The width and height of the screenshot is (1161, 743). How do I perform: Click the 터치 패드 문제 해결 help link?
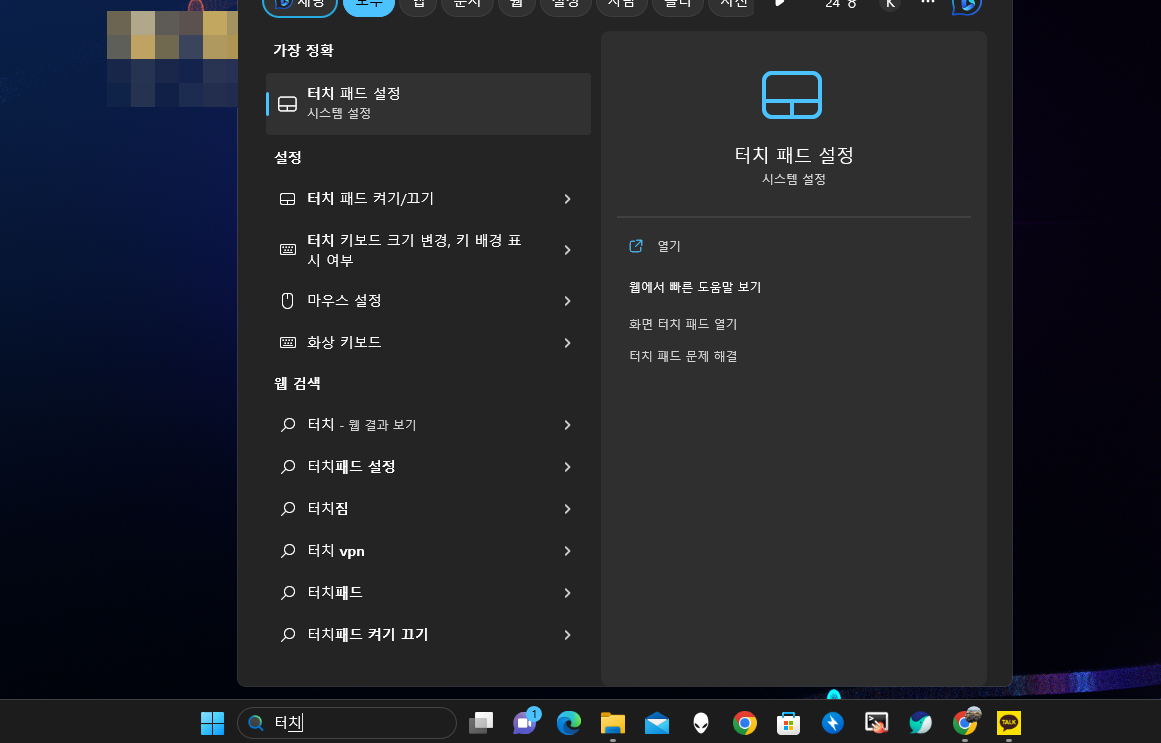coord(683,356)
